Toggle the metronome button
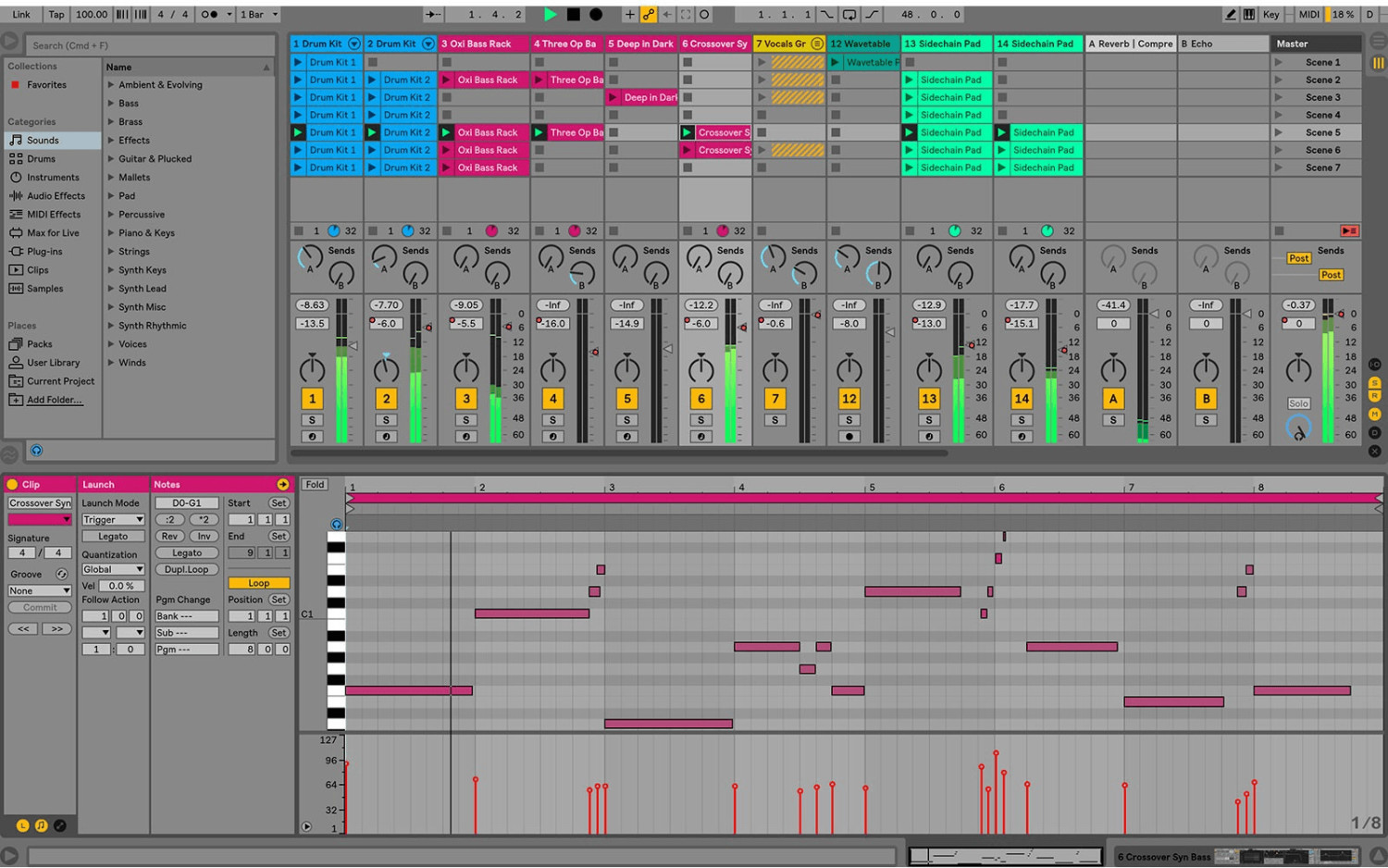The width and height of the screenshot is (1388, 868). tap(210, 14)
